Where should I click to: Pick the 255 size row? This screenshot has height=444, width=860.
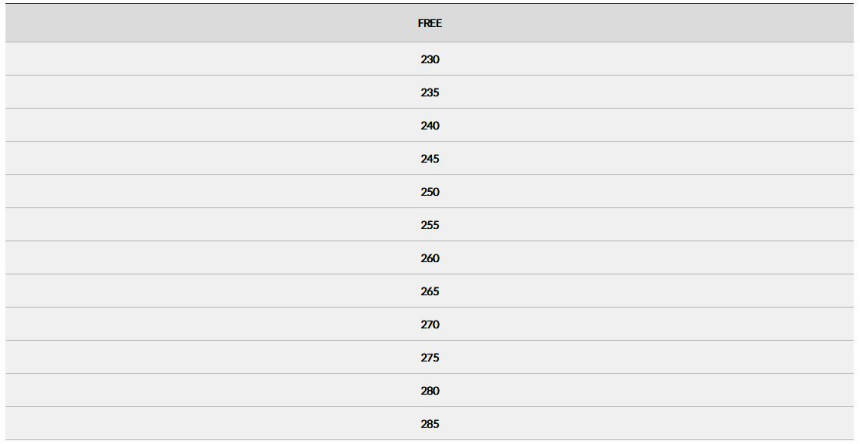point(429,225)
